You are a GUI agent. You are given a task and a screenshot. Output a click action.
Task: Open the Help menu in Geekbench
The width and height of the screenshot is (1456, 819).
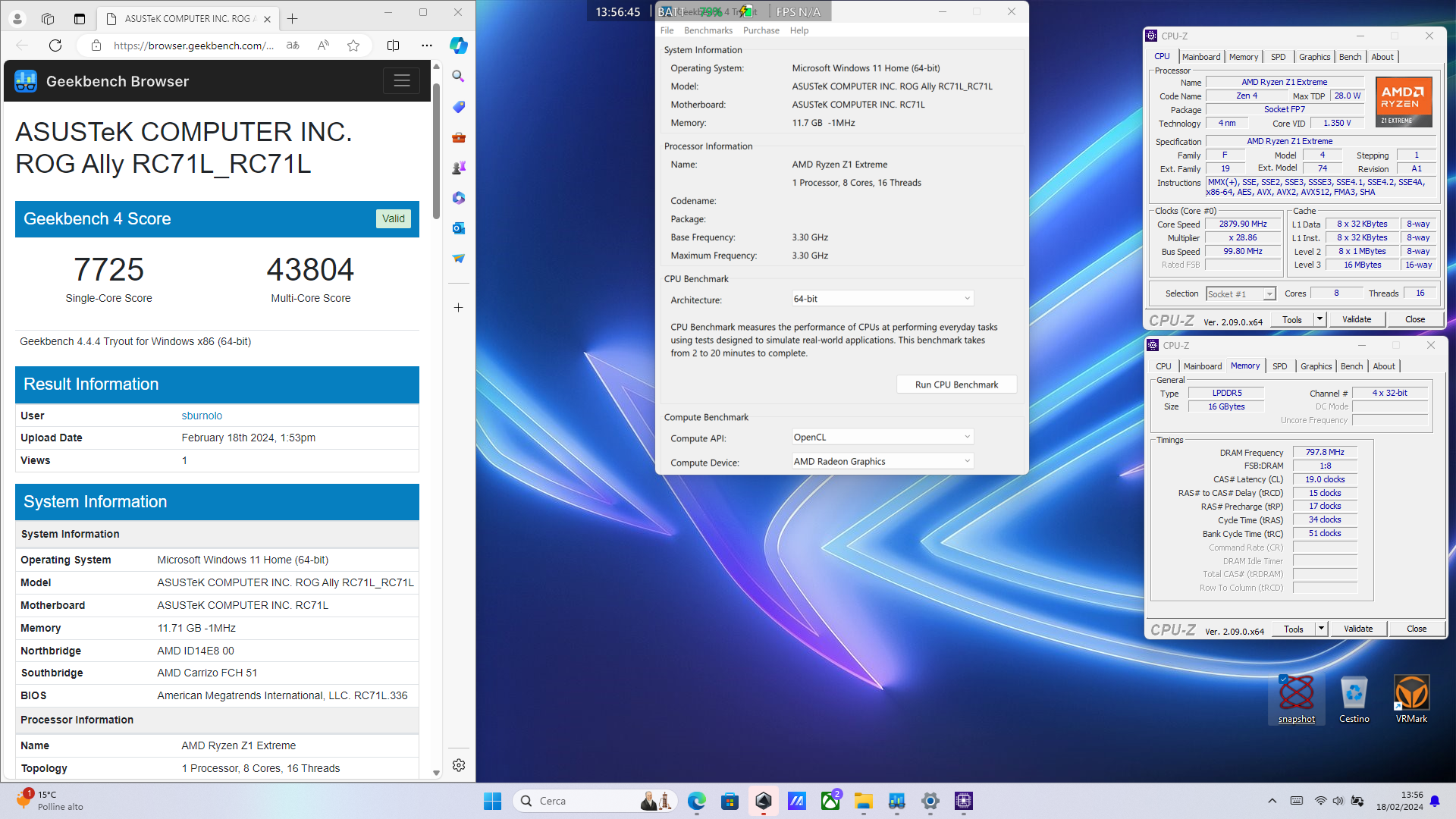click(x=799, y=30)
